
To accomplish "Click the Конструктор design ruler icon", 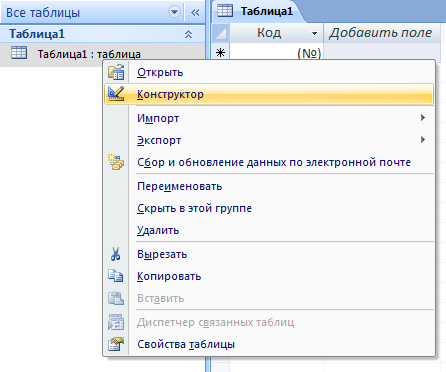I will pyautogui.click(x=116, y=94).
